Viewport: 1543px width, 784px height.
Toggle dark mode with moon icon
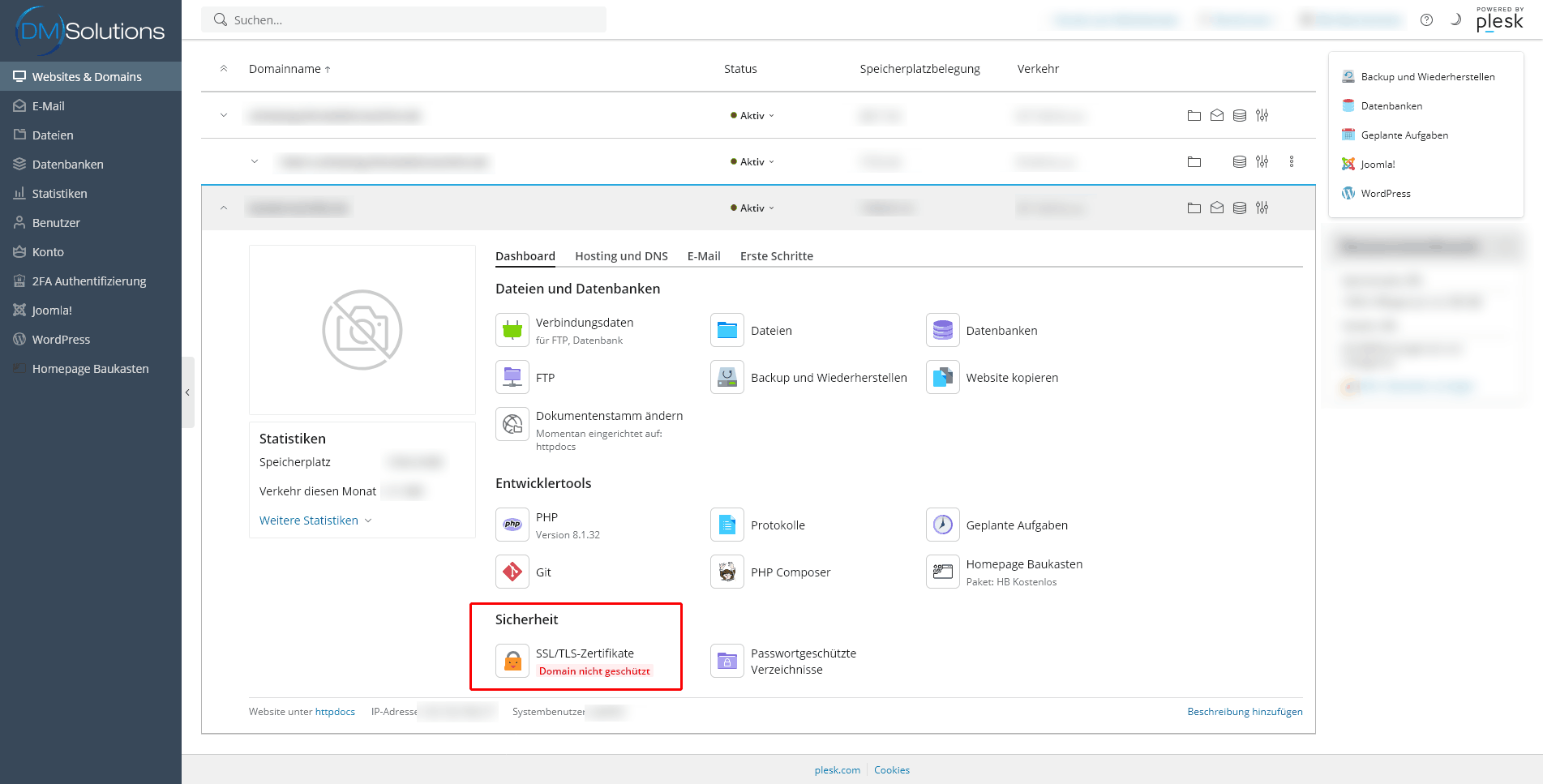tap(1455, 20)
